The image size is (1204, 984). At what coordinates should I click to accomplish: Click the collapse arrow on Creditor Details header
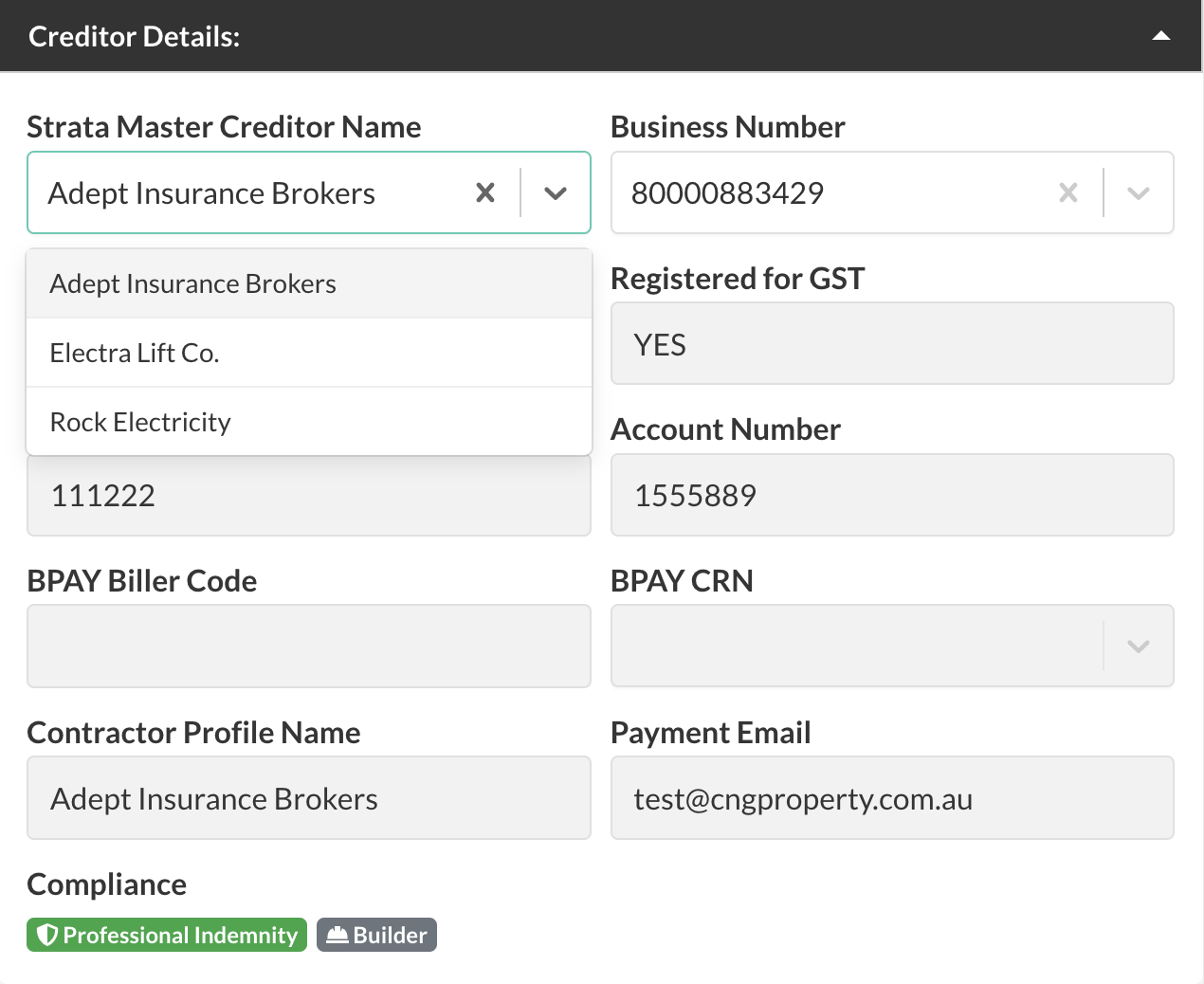1160,35
